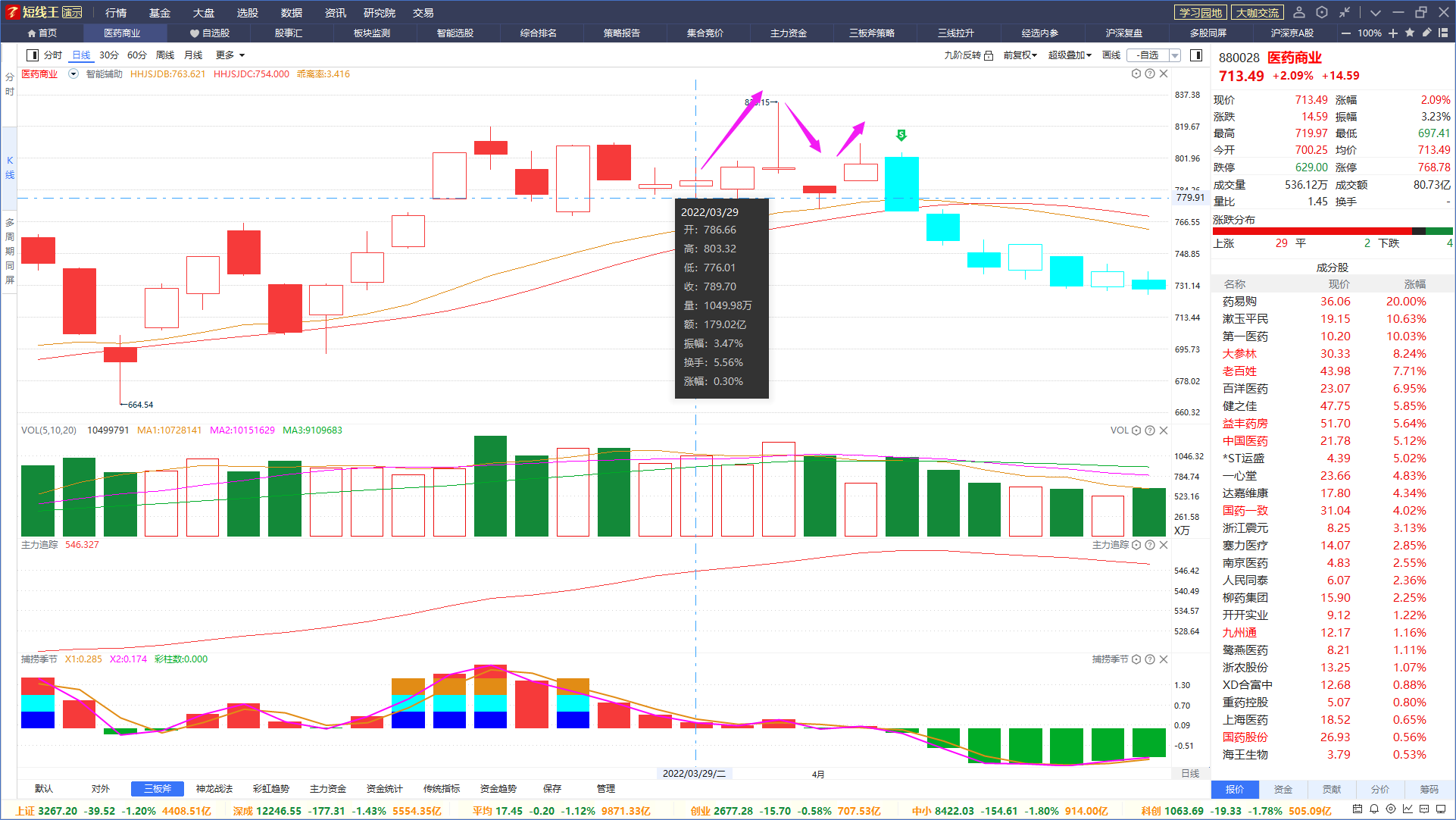Image resolution: width=1456 pixels, height=820 pixels.
Task: Open the hexagon settings icon
Action: tap(1322, 12)
